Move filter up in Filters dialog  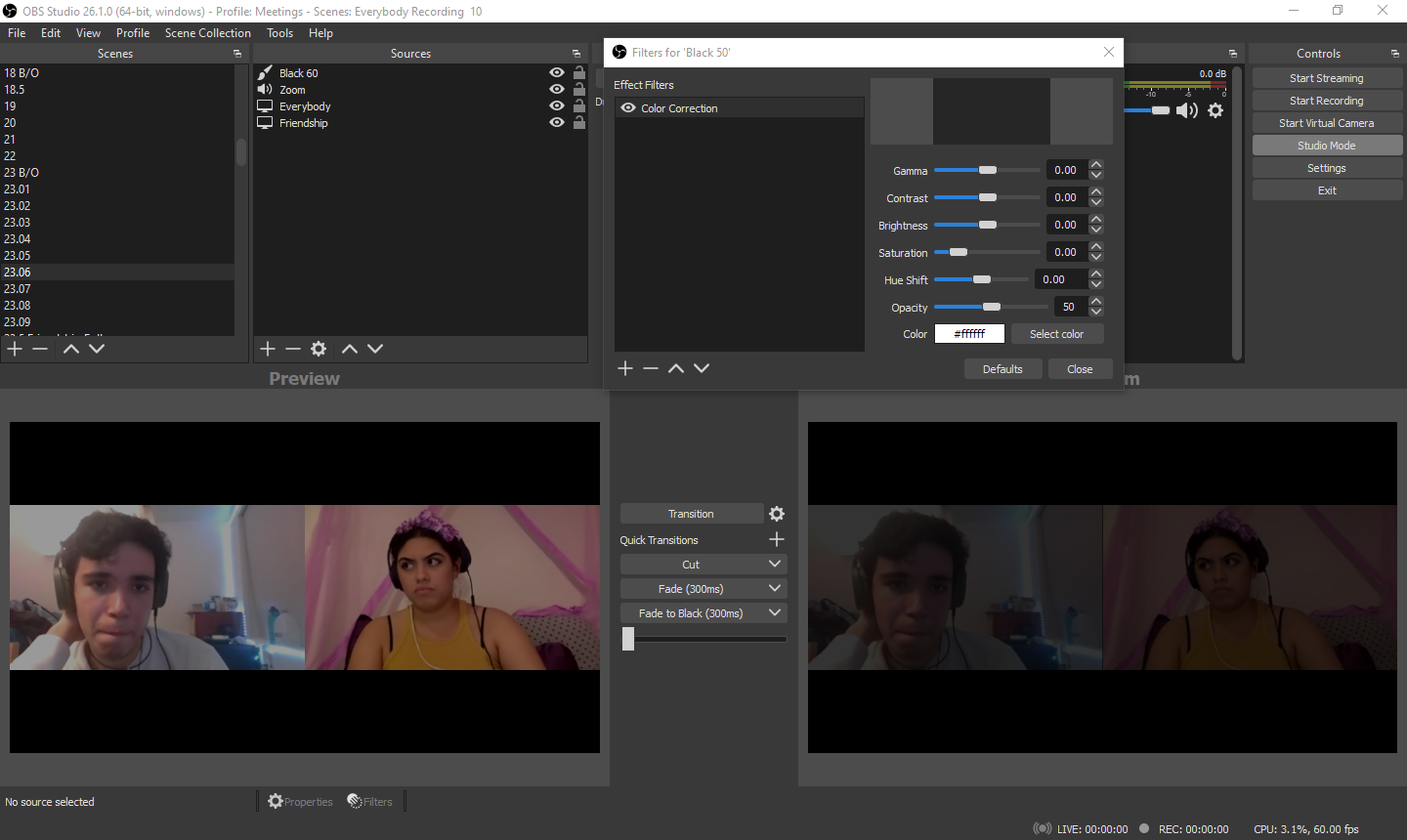click(676, 368)
